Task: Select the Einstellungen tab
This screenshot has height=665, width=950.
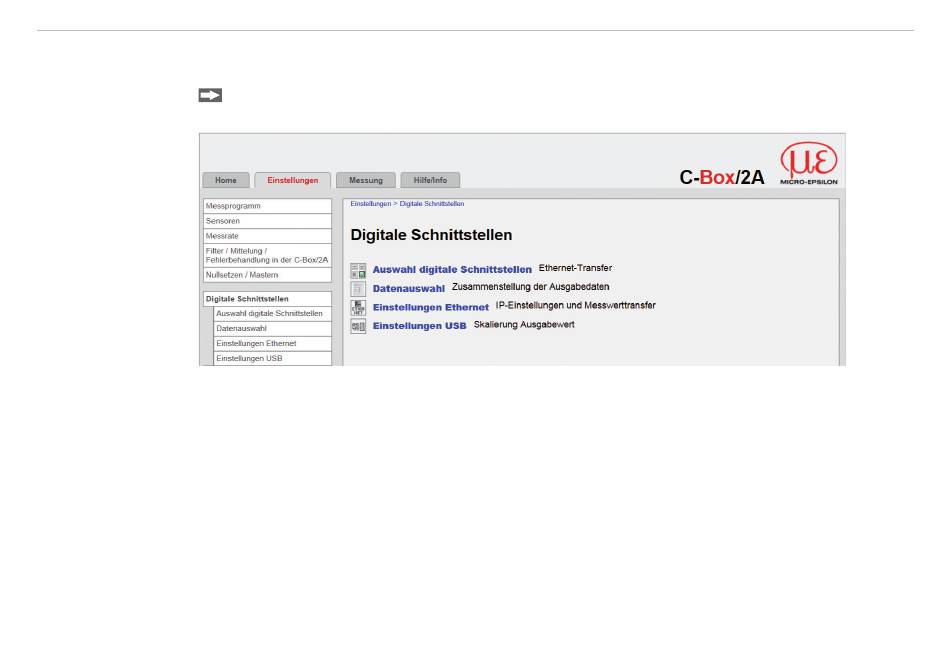Action: (x=293, y=181)
